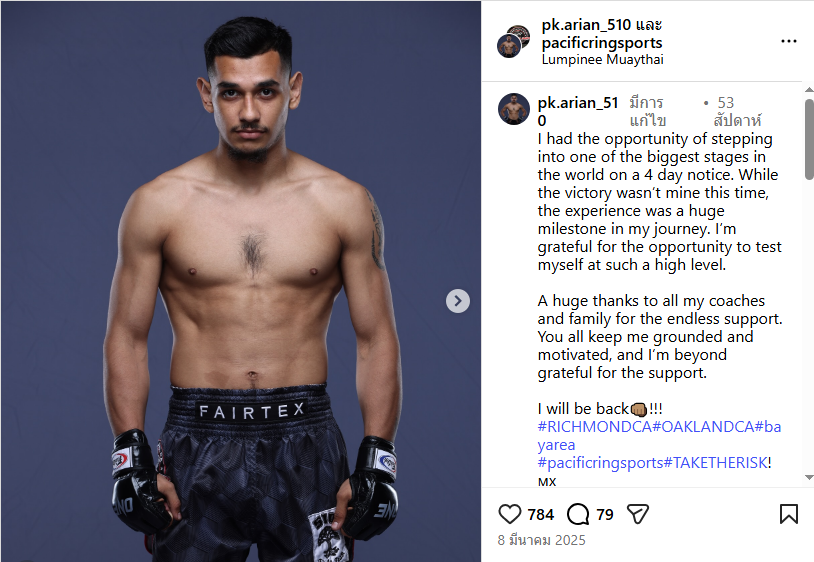This screenshot has width=814, height=562.
Task: Open pk.arian_510 avatar beside the caption
Action: point(514,109)
